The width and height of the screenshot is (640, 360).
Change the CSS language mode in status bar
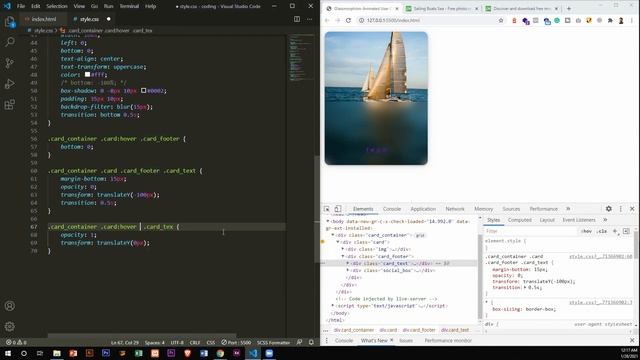(x=211, y=342)
